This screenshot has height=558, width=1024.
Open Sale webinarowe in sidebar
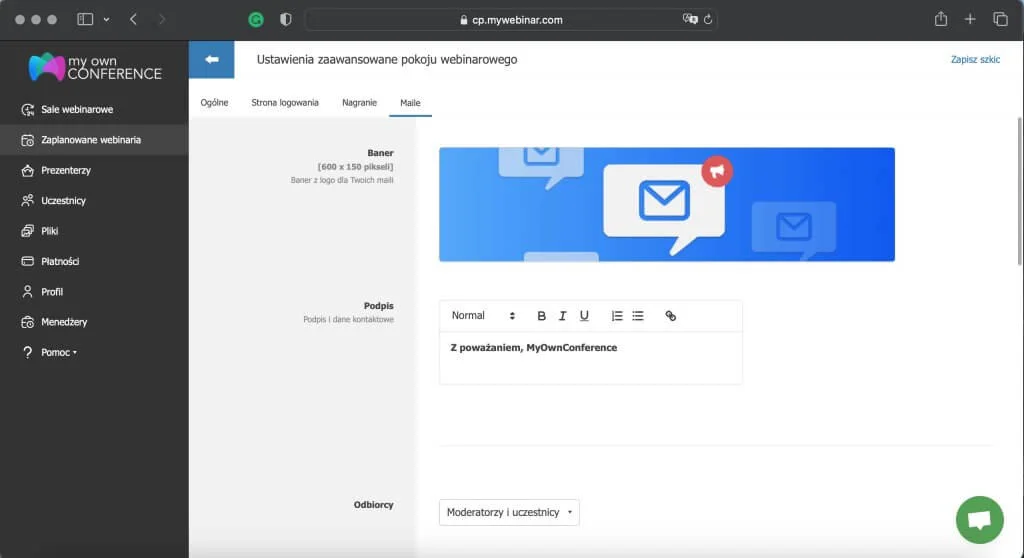[77, 109]
